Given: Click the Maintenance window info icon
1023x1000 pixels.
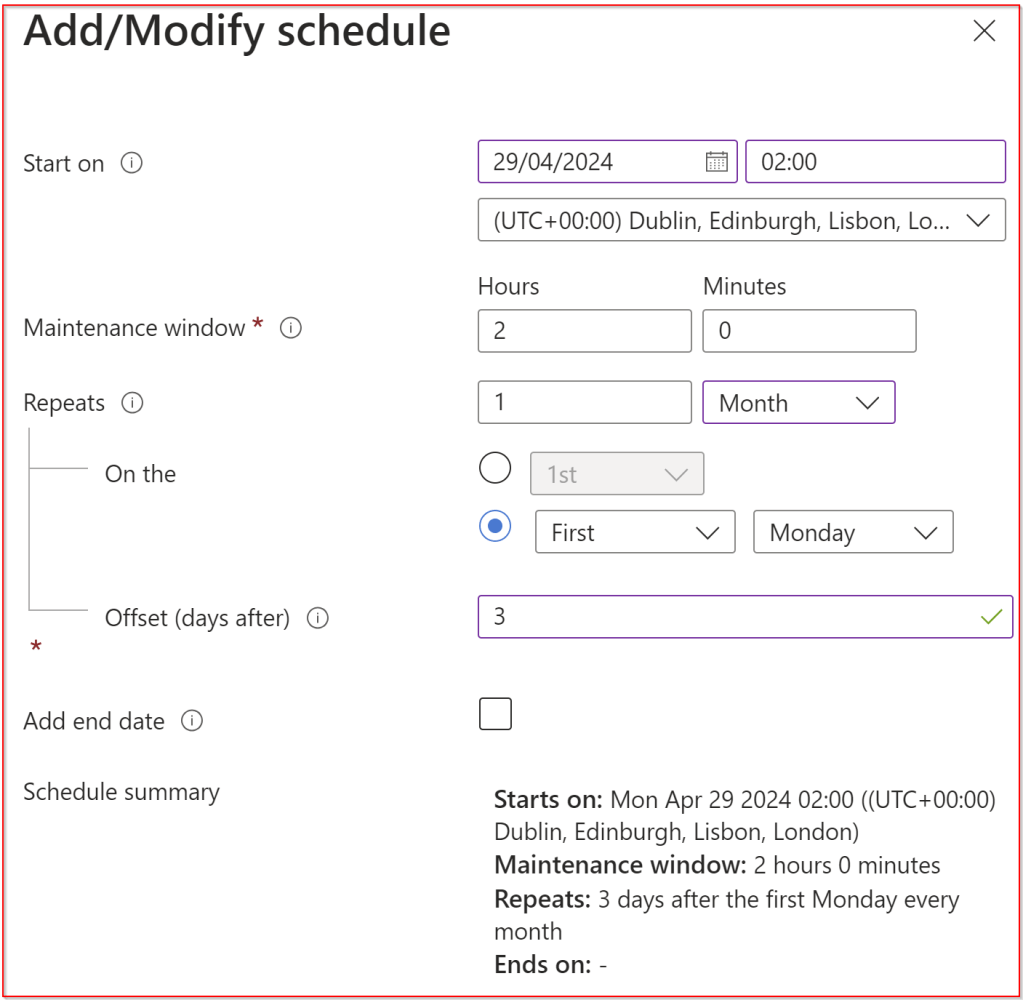Looking at the screenshot, I should [x=291, y=328].
